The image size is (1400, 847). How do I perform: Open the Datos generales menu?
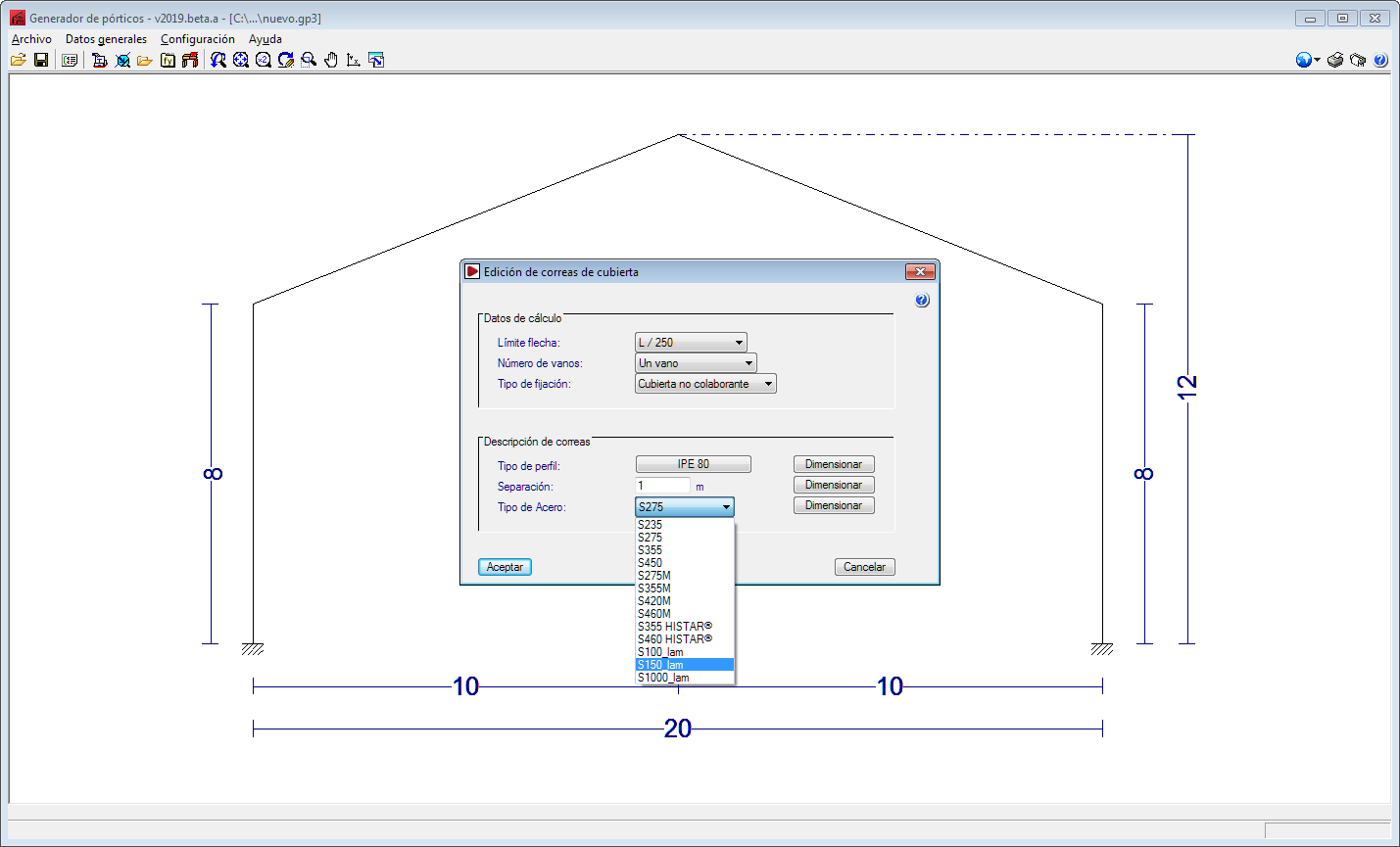(x=106, y=39)
